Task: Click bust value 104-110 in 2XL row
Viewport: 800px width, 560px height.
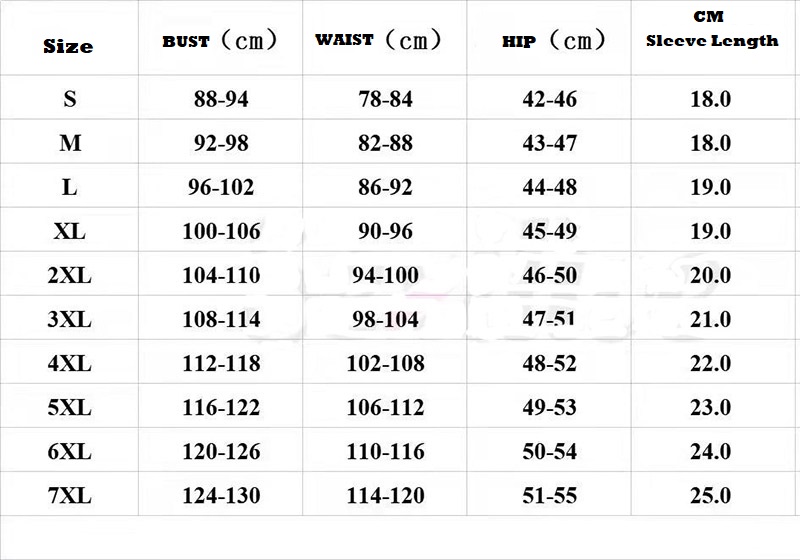Action: point(221,275)
